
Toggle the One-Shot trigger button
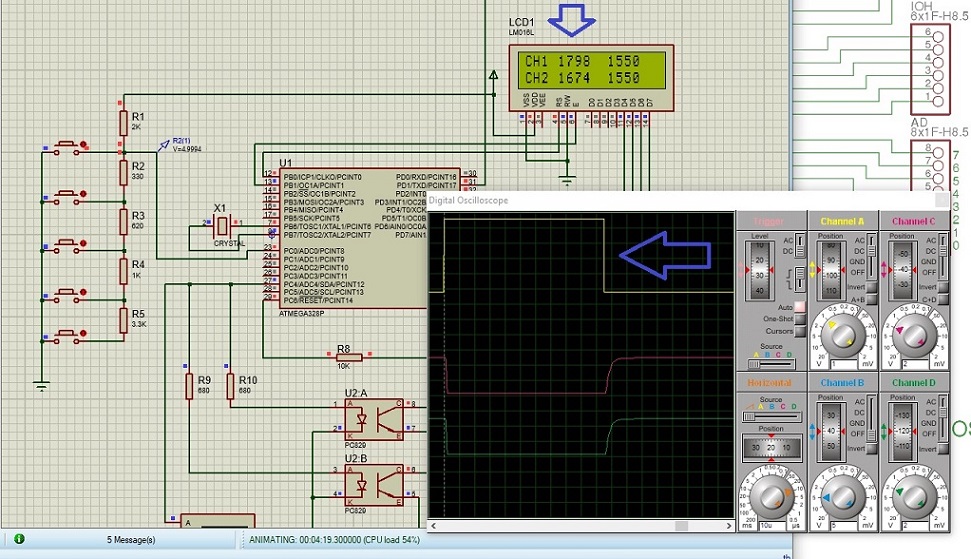[800, 318]
